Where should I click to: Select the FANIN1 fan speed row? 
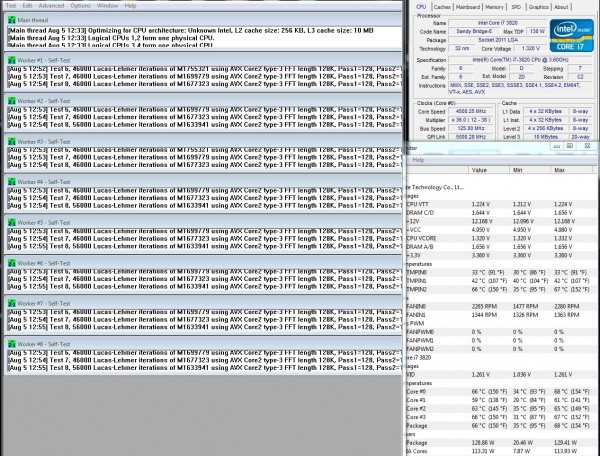pos(501,315)
